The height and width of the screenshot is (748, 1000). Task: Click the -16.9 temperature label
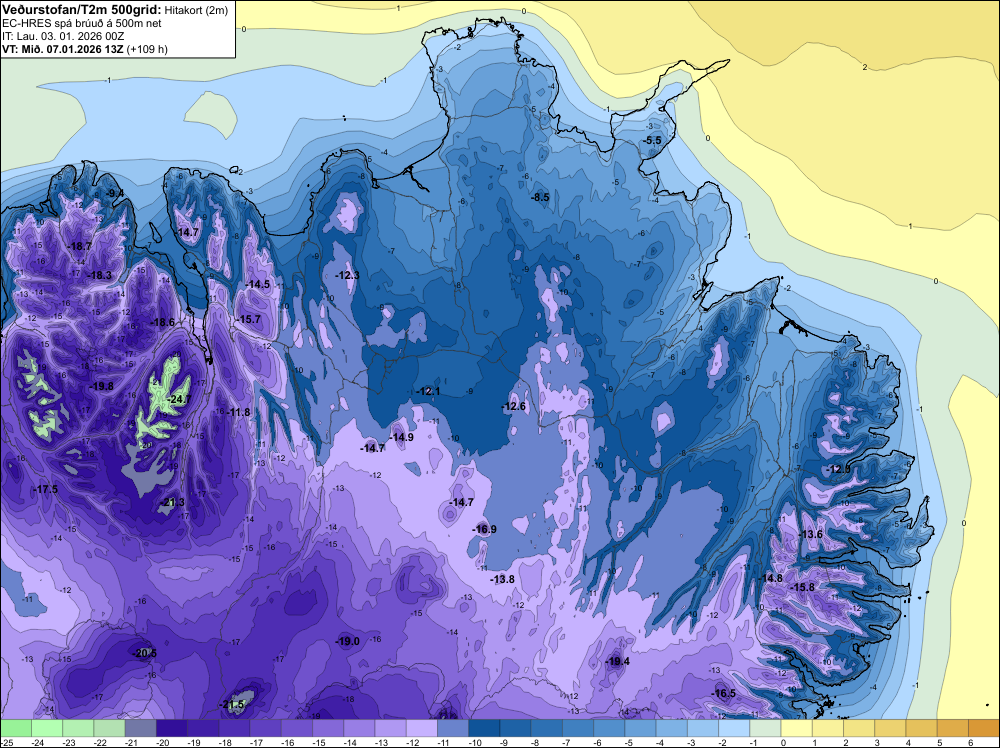(x=484, y=529)
